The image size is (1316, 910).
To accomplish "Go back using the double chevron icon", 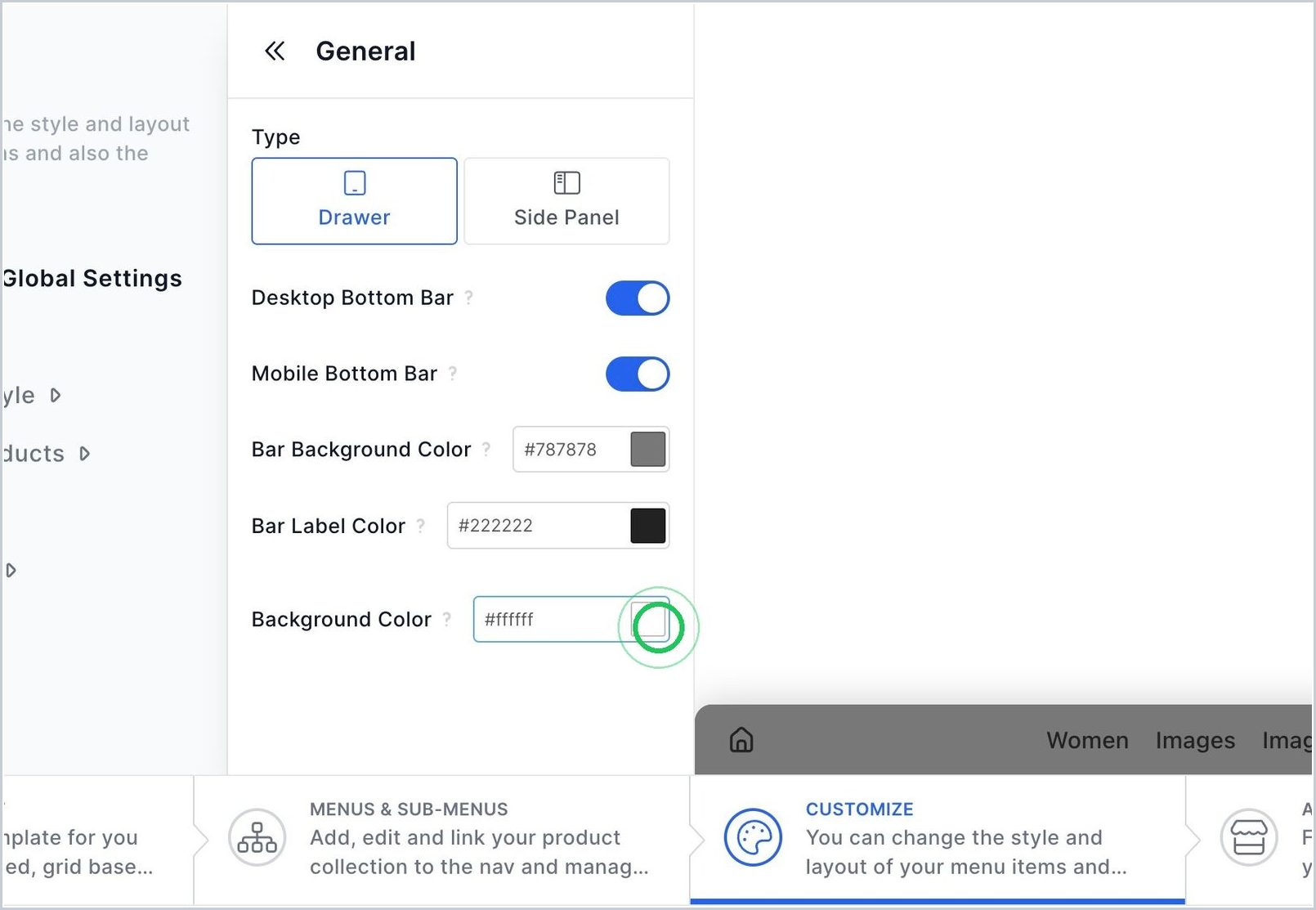I will [x=275, y=52].
